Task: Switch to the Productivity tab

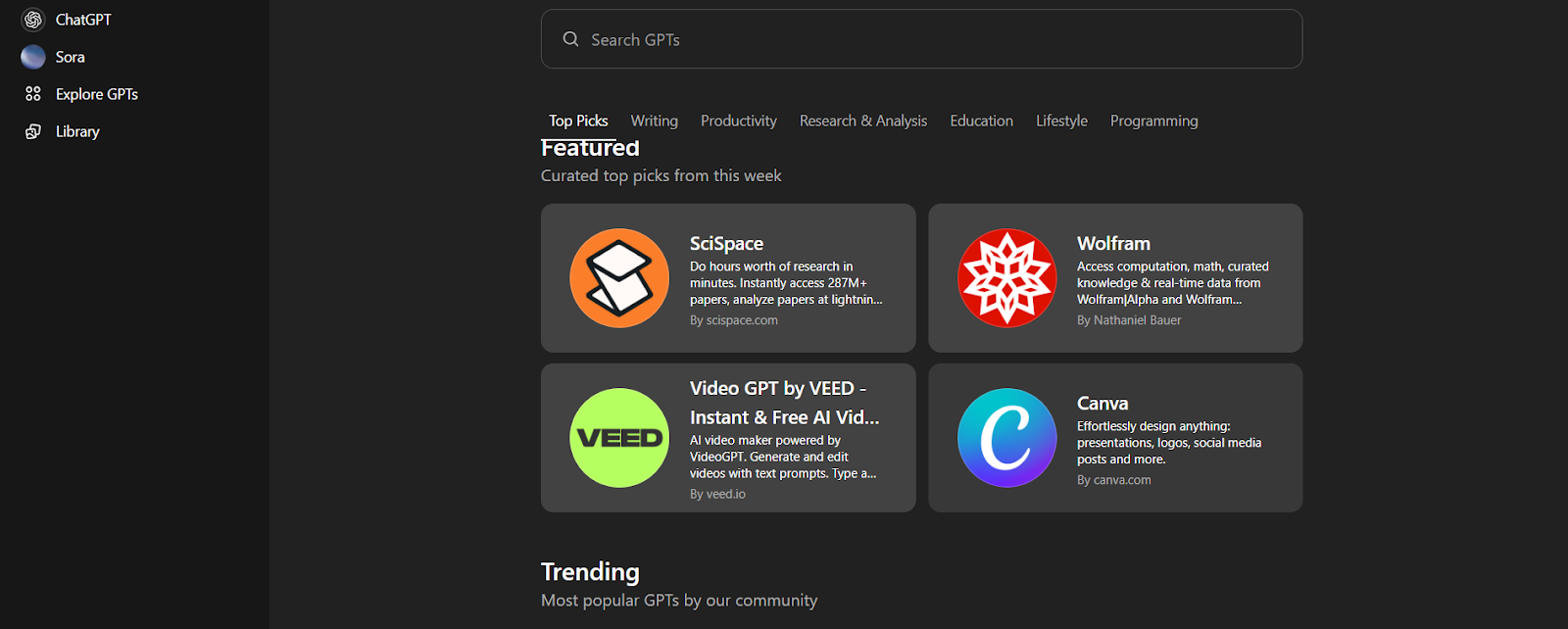Action: [739, 121]
